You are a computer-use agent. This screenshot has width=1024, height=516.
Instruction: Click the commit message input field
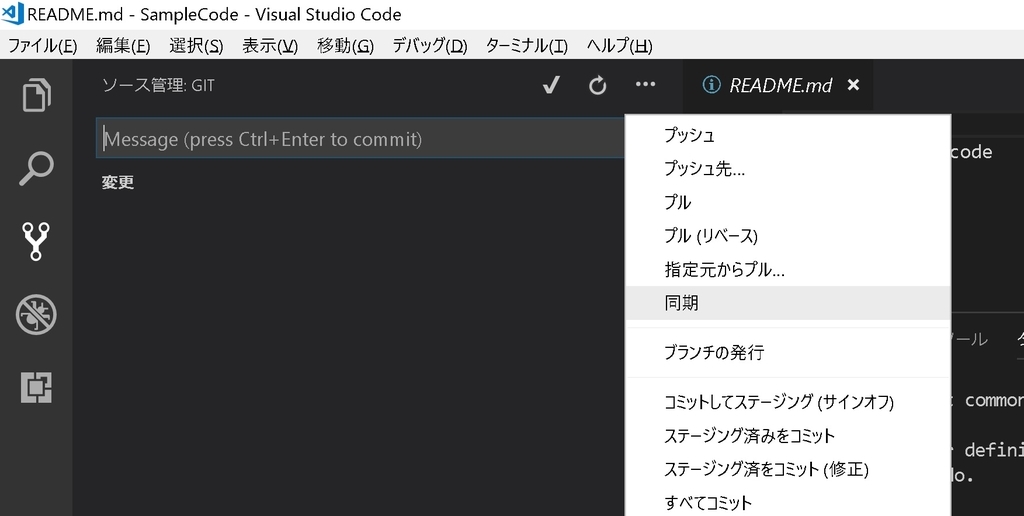tap(360, 138)
